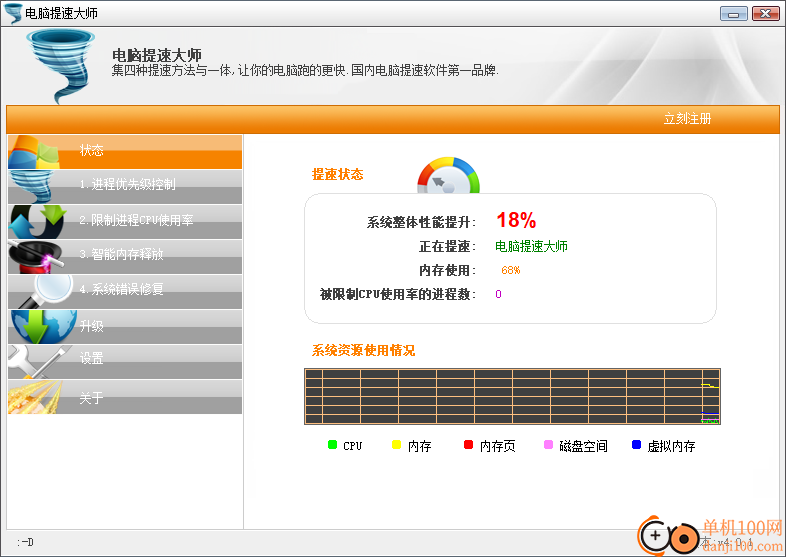The width and height of the screenshot is (786, 557).
Task: Click the magnifier icon for error repair
Action: click(45, 292)
